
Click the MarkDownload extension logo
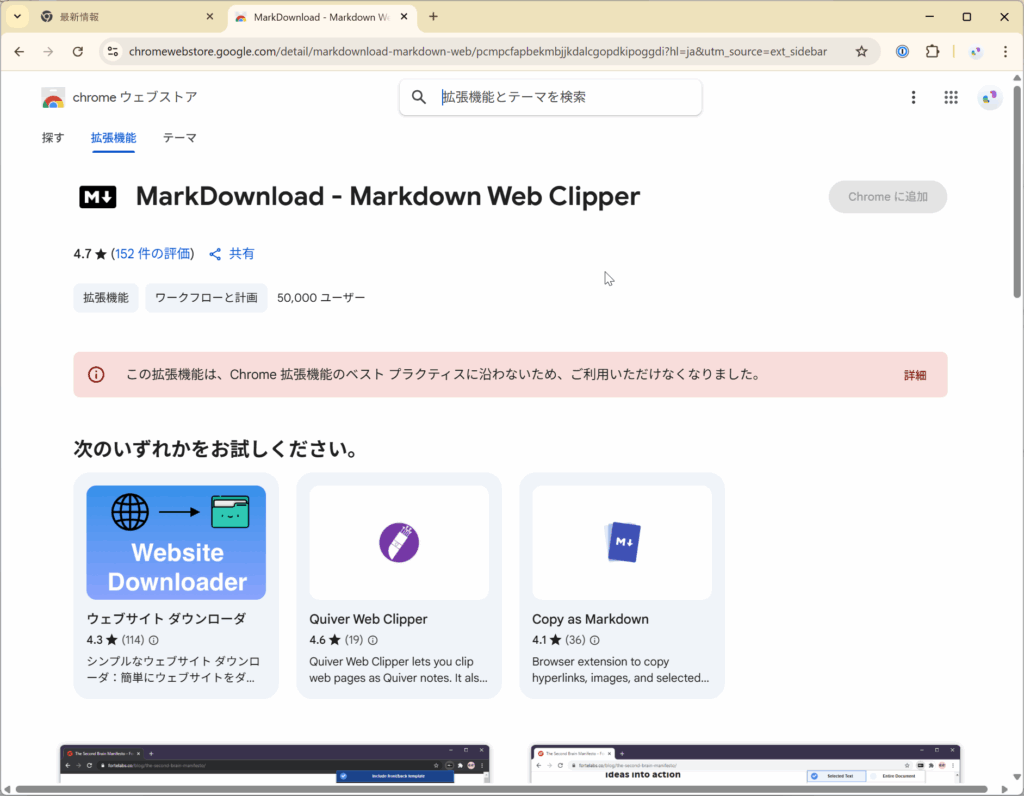click(x=98, y=197)
